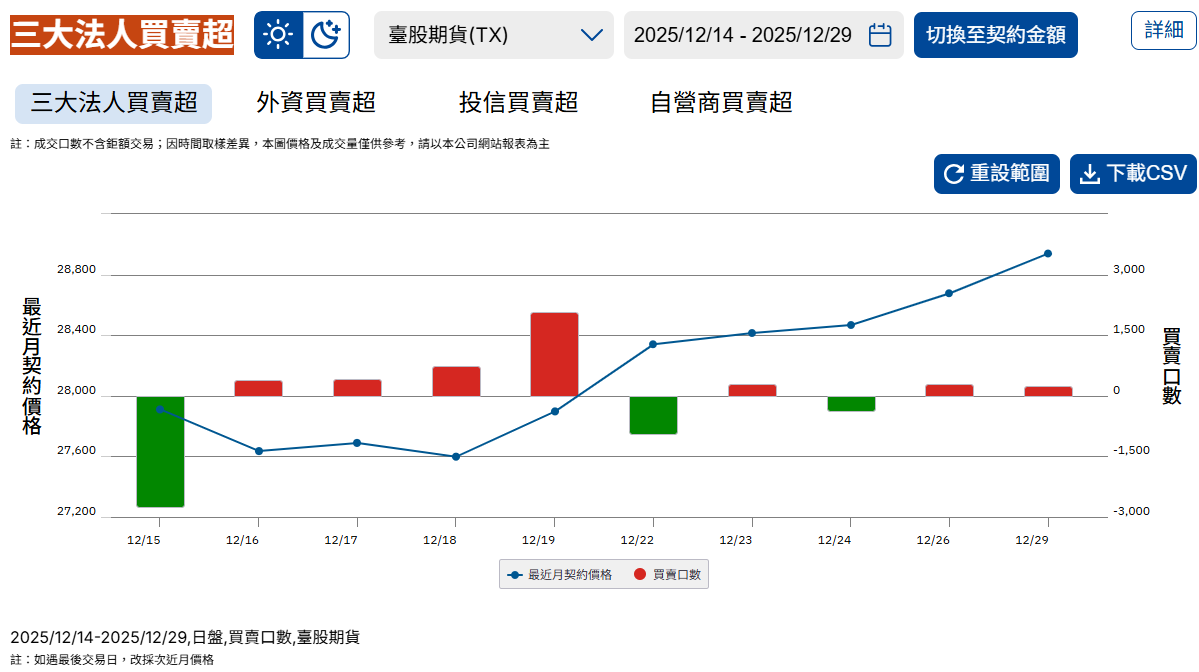Click the 詳細 button
The image size is (1199, 672).
1163,30
